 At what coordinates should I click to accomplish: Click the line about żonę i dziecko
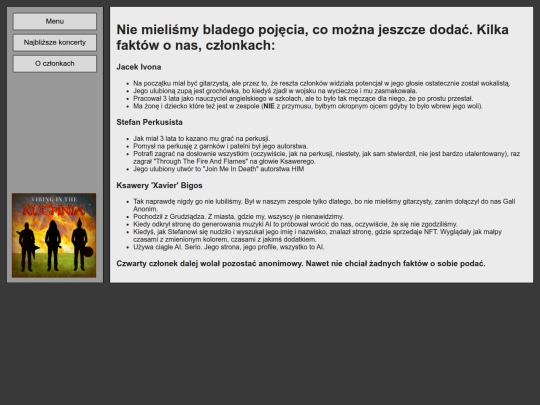click(308, 106)
